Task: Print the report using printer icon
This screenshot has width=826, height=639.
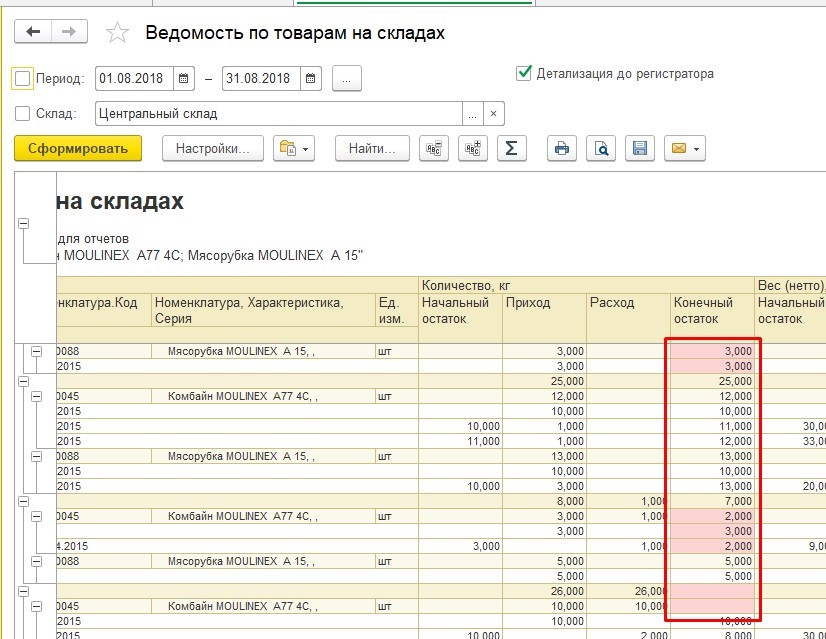Action: pyautogui.click(x=562, y=149)
